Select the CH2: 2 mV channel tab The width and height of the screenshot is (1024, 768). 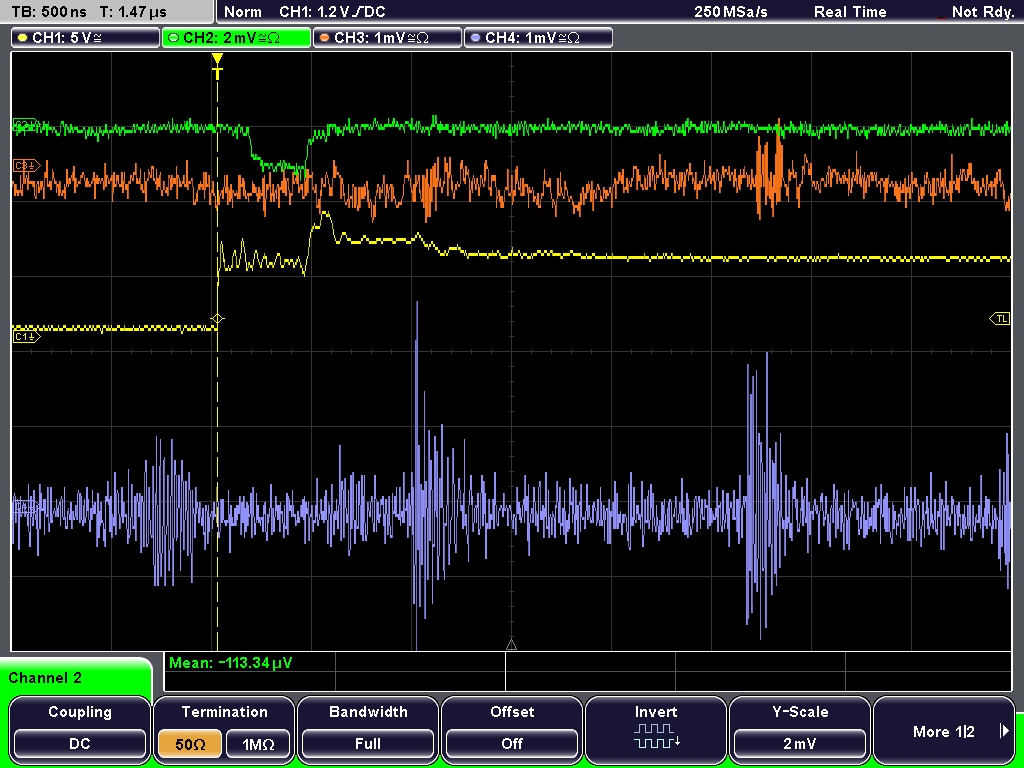point(236,38)
